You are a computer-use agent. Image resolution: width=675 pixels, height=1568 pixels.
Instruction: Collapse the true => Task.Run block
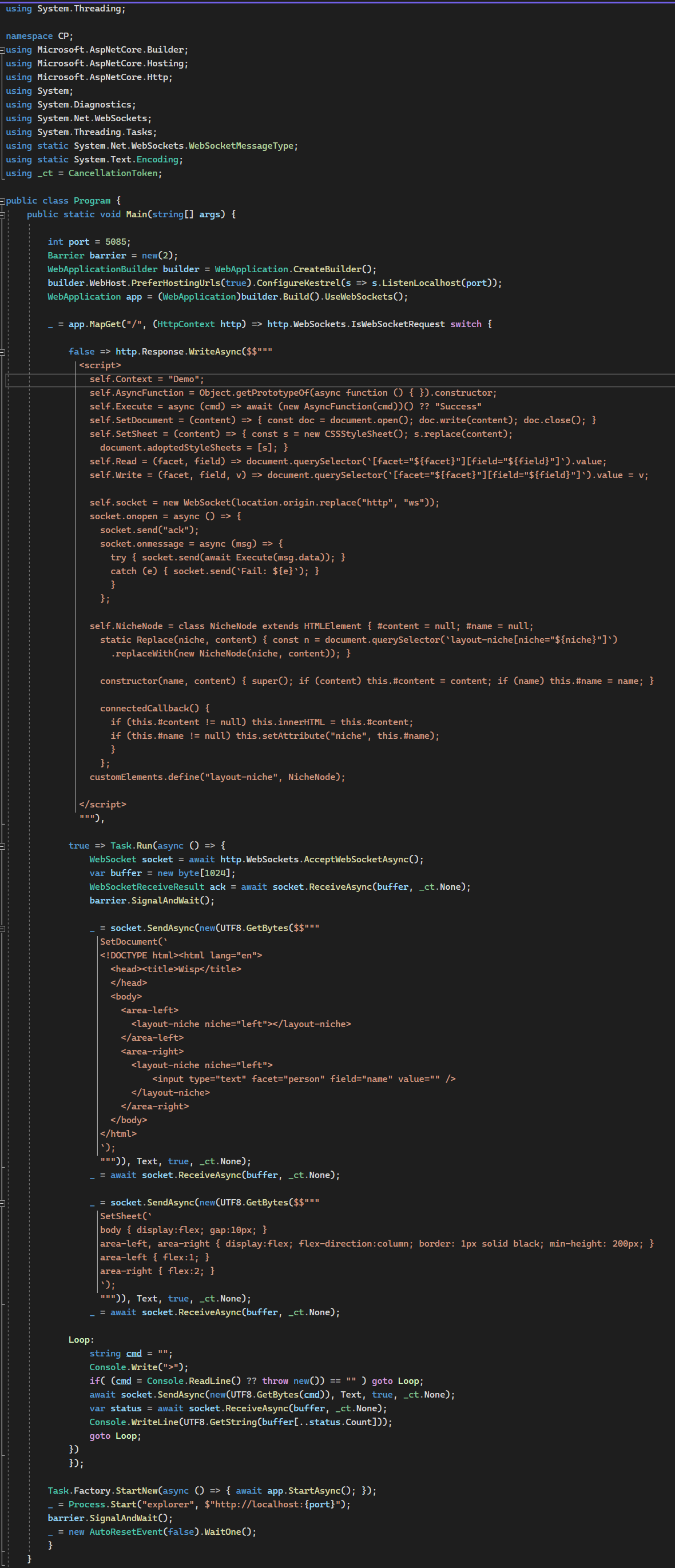2,846
